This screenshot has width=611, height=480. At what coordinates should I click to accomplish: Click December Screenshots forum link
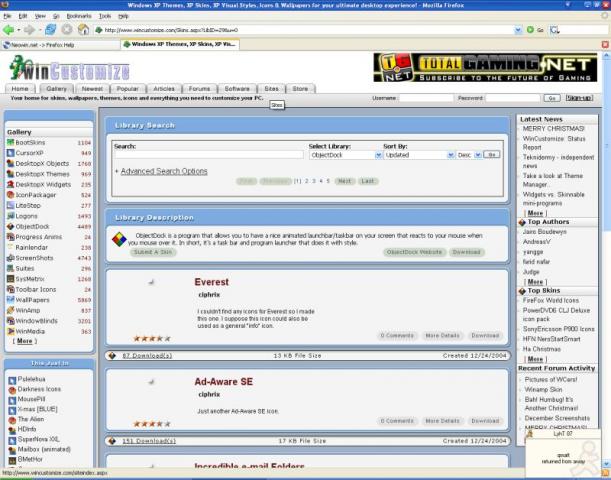click(x=557, y=418)
